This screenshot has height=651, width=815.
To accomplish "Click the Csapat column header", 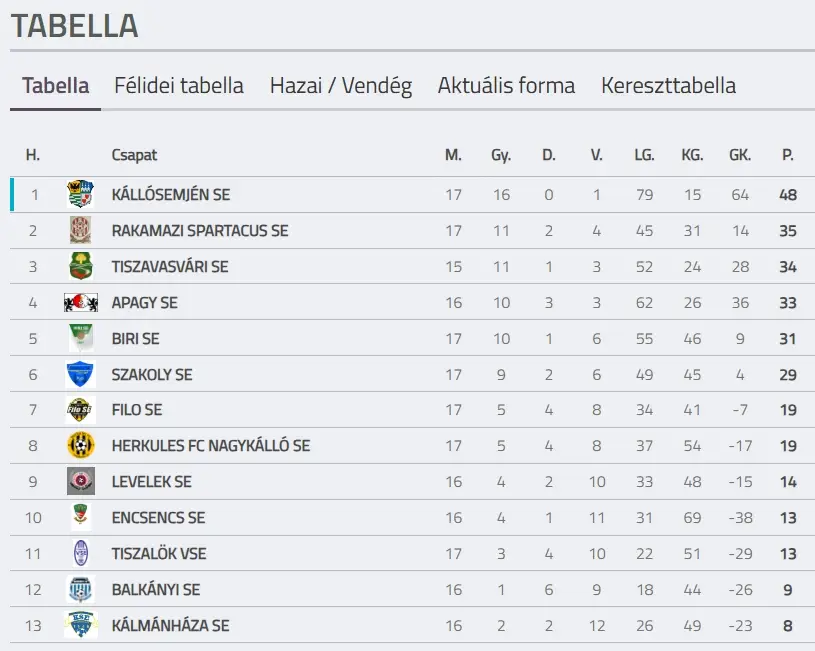I will click(134, 155).
